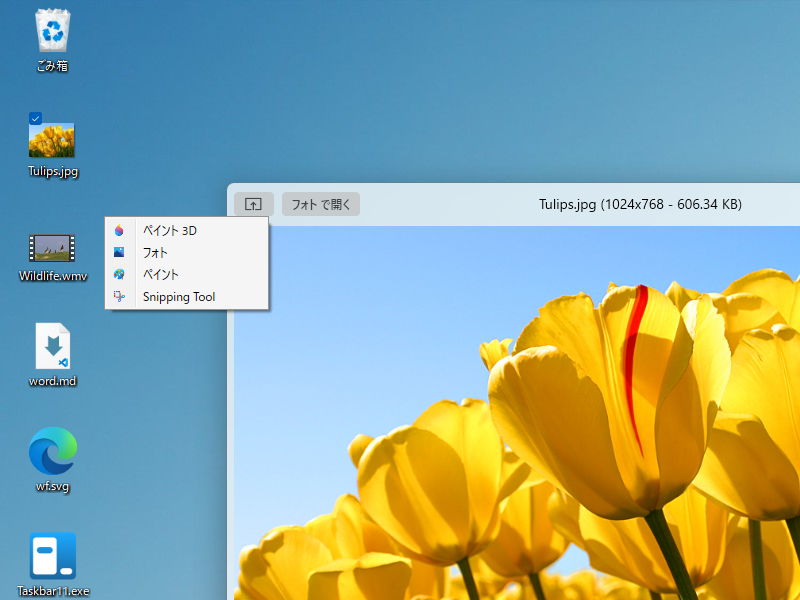The width and height of the screenshot is (800, 600).
Task: Click the tulip photo in the preview window
Action: point(516,413)
